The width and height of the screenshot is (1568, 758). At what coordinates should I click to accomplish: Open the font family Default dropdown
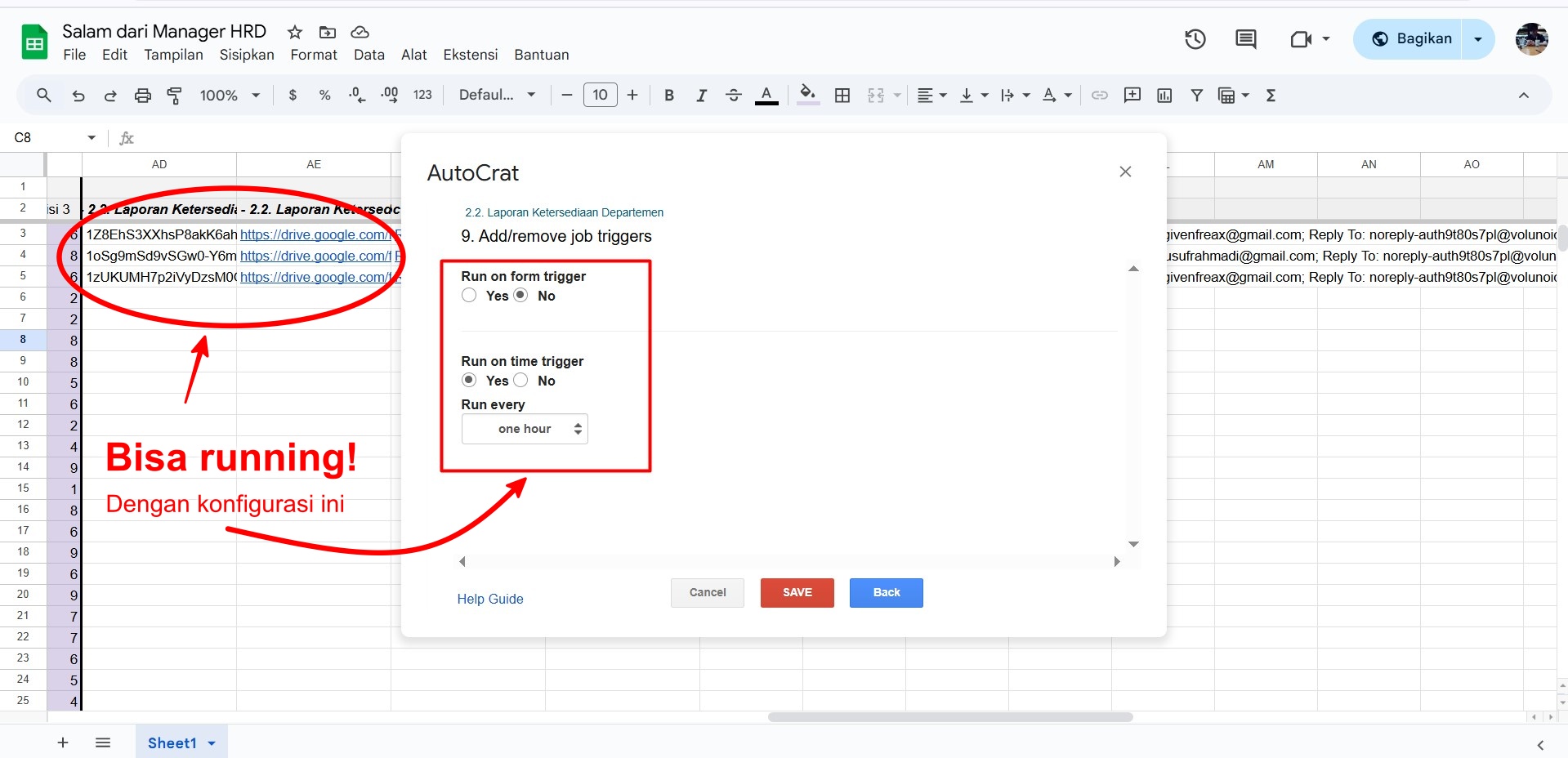click(497, 95)
